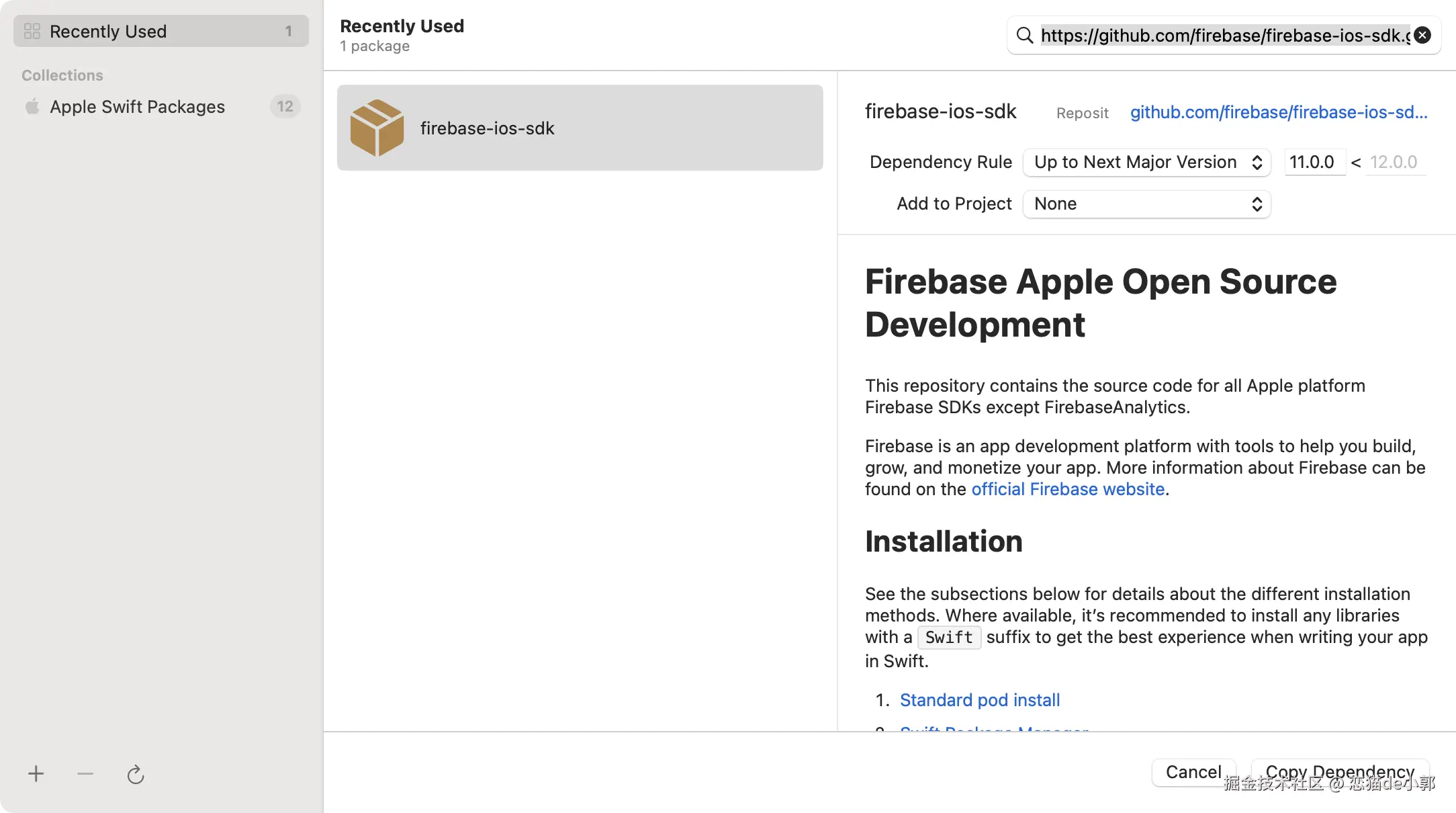Click the add package collection plus icon
The image size is (1456, 813).
36,774
